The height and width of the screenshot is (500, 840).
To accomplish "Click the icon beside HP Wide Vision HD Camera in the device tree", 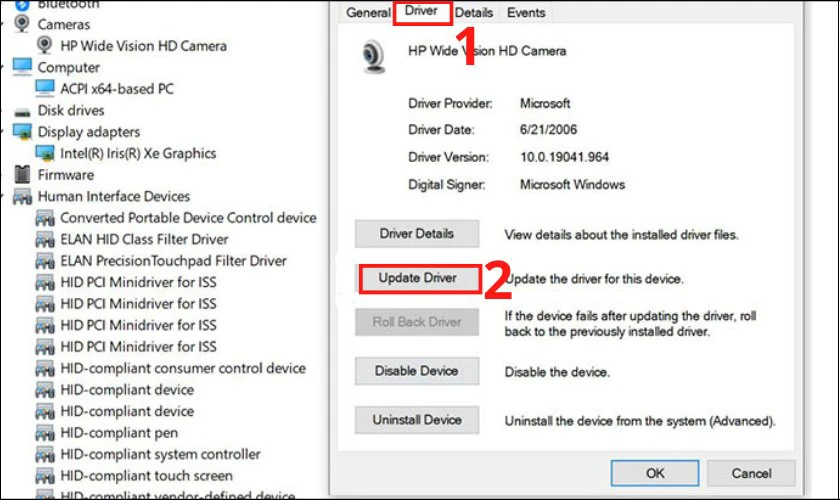I will click(x=44, y=46).
